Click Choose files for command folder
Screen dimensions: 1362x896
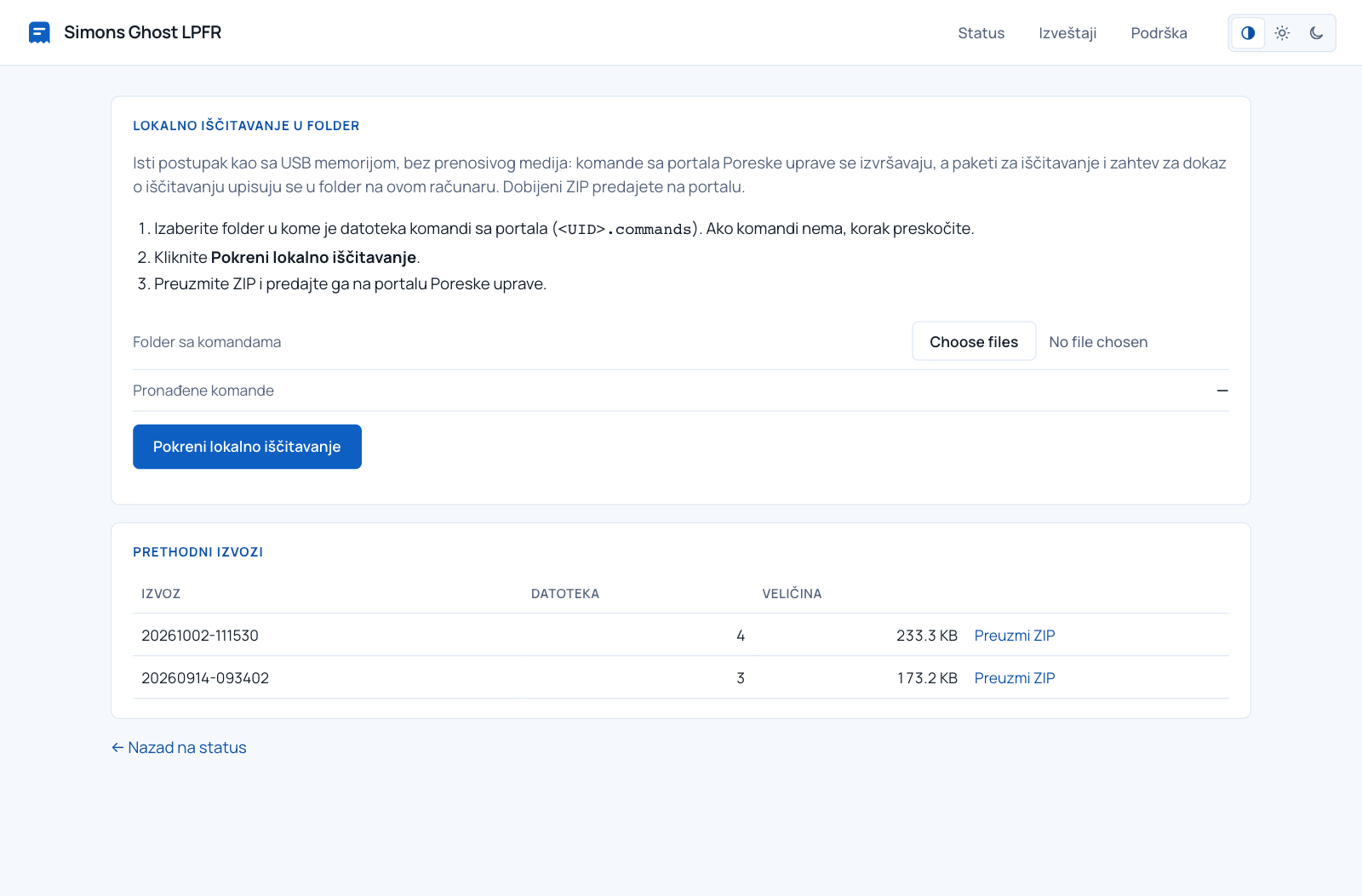974,341
